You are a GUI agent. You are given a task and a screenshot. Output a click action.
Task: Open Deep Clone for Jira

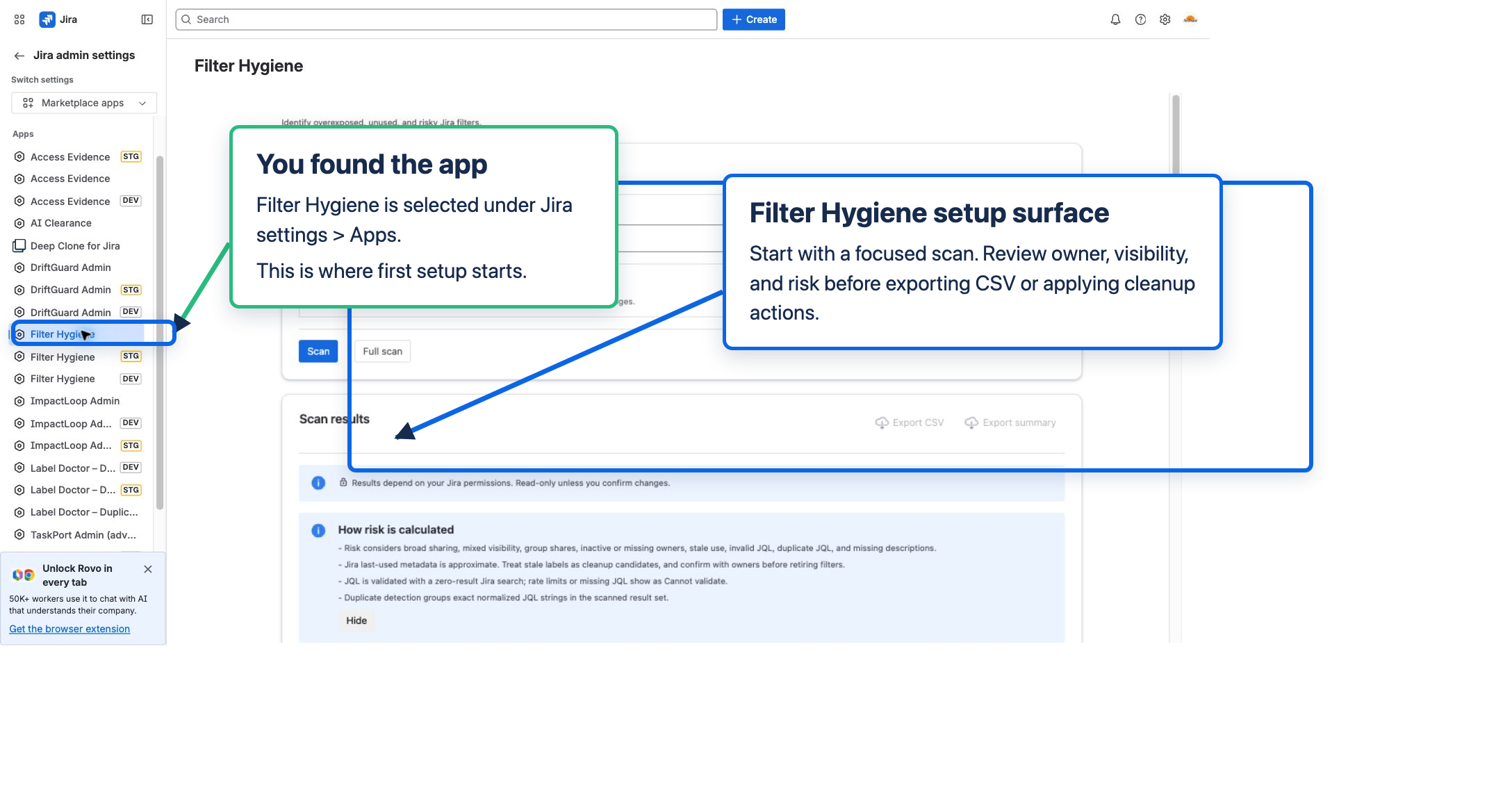78,245
